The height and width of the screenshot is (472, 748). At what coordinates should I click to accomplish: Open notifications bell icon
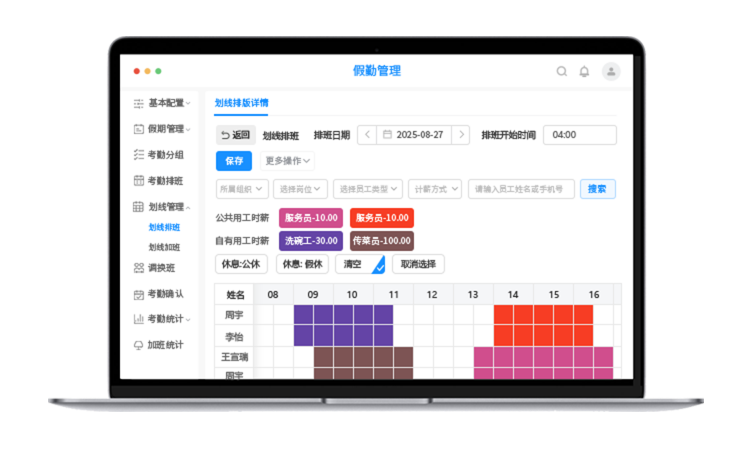584,71
